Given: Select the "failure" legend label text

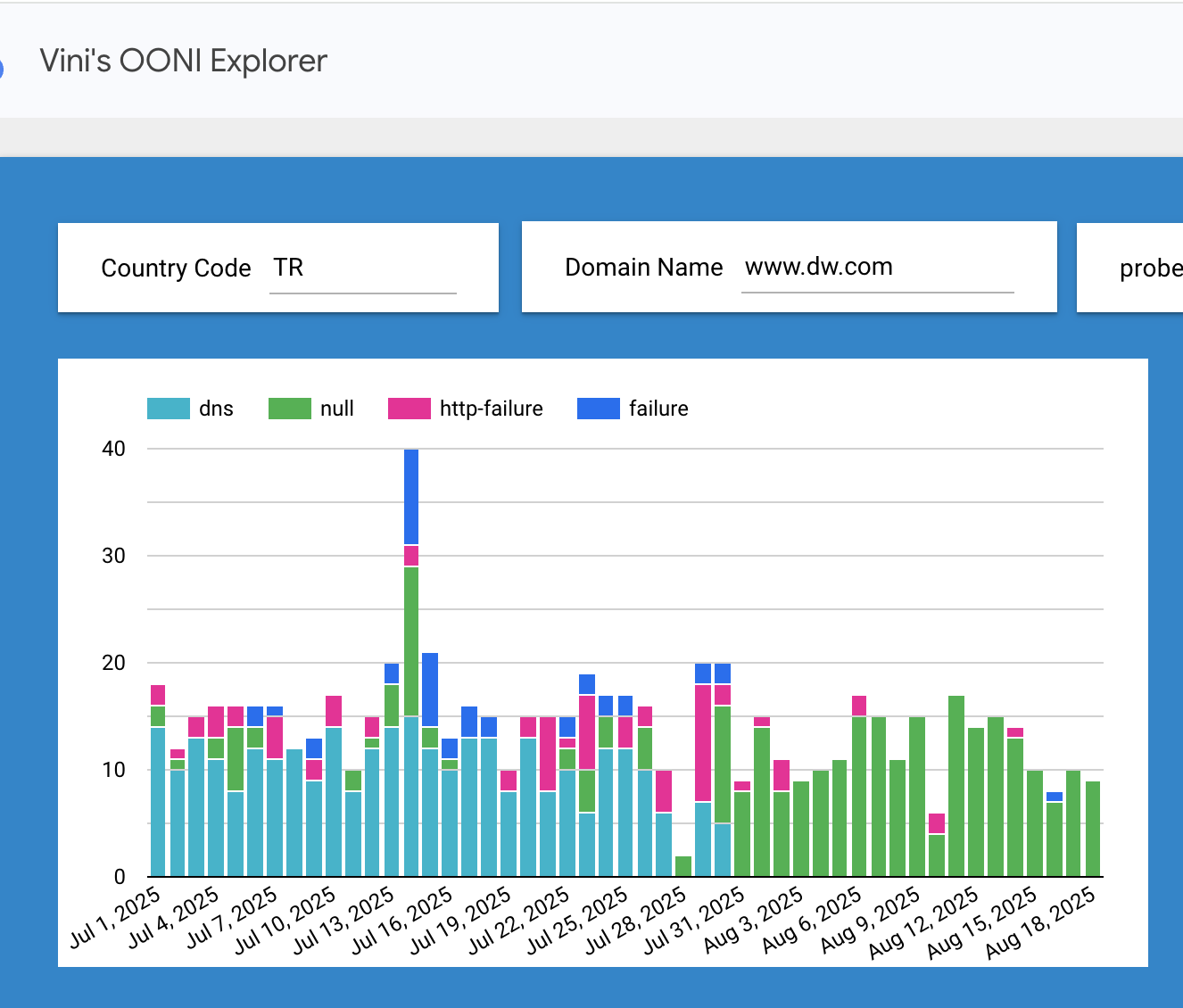Looking at the screenshot, I should [658, 409].
